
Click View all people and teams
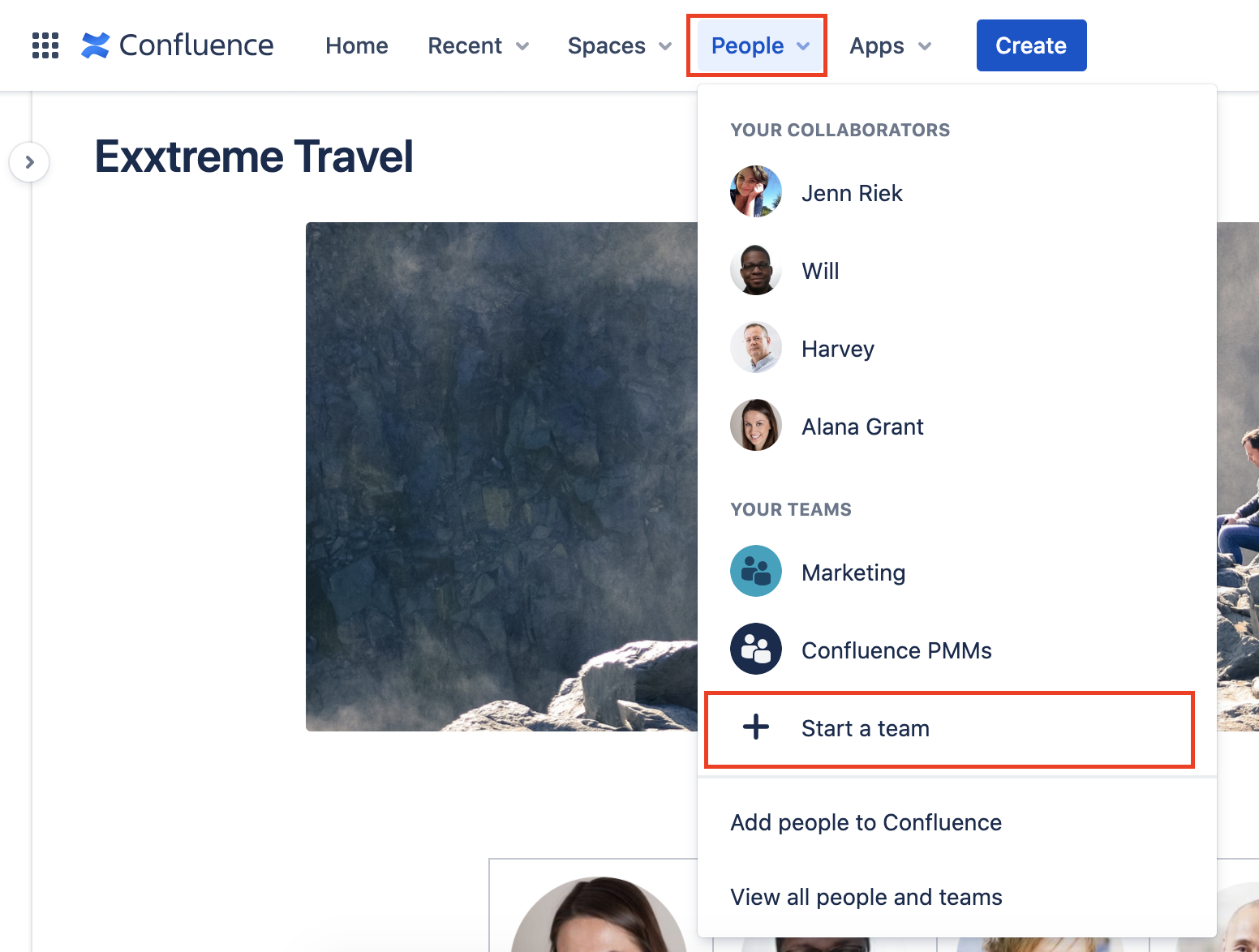pos(866,897)
